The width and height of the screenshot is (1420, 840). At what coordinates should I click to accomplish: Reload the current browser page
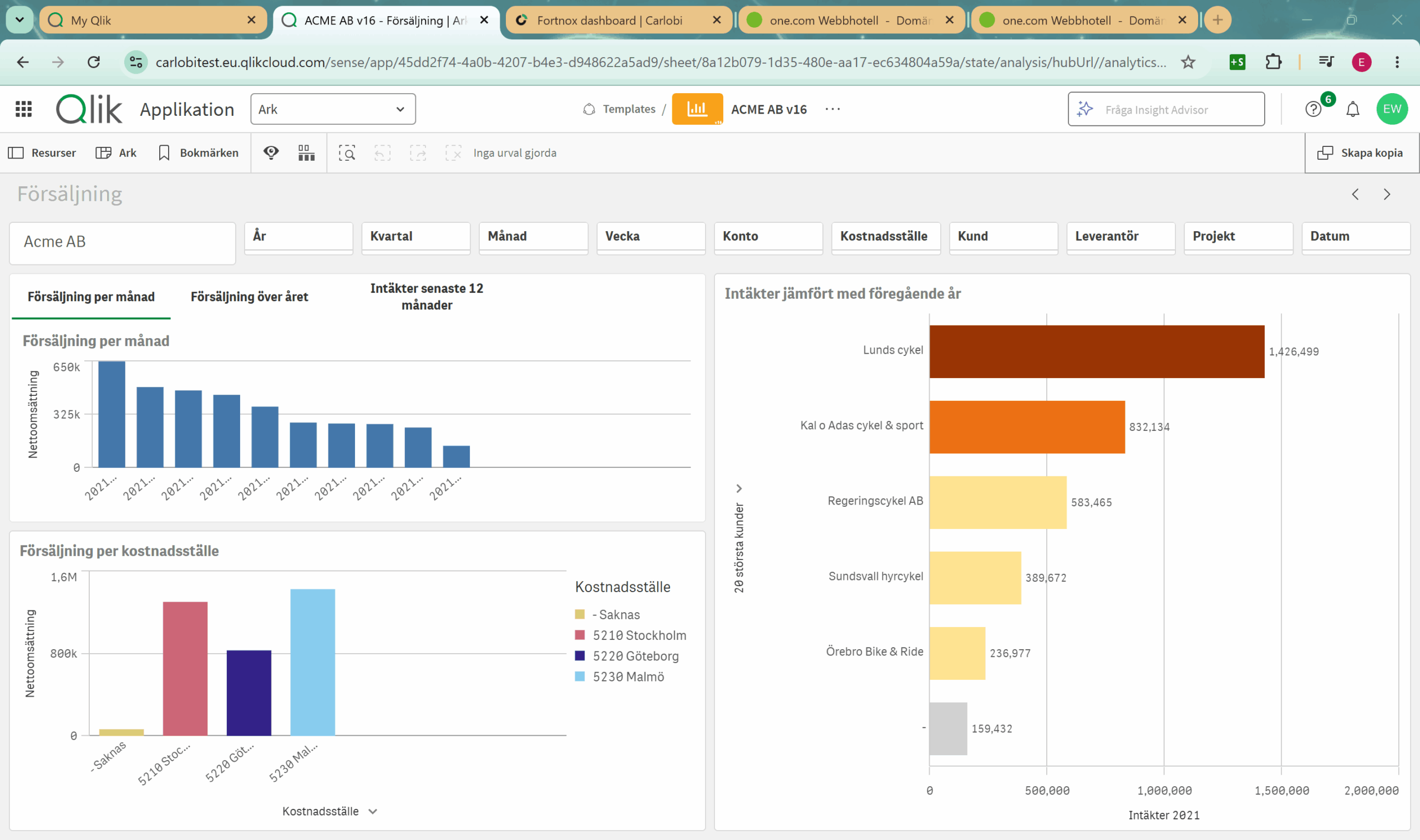(94, 62)
